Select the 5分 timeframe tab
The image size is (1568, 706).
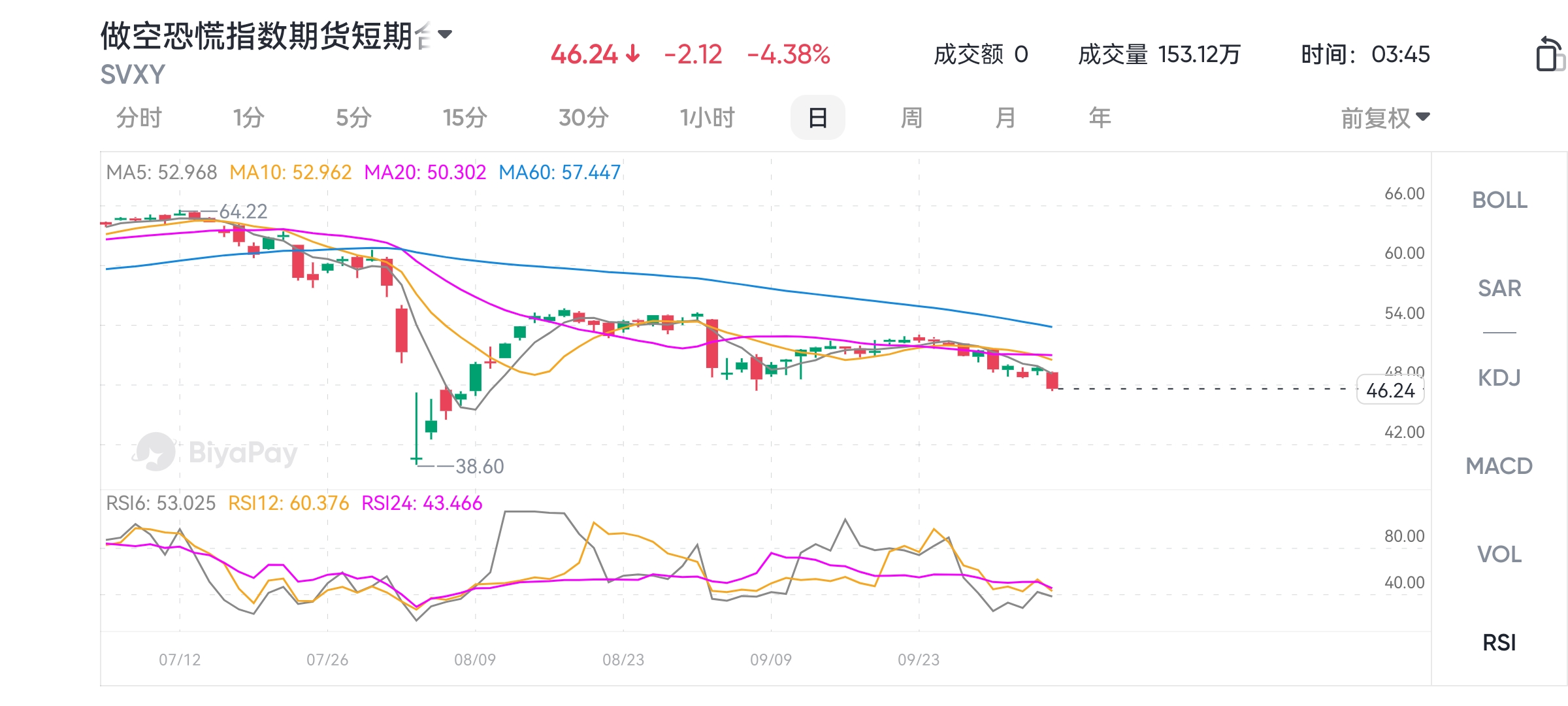click(x=353, y=118)
